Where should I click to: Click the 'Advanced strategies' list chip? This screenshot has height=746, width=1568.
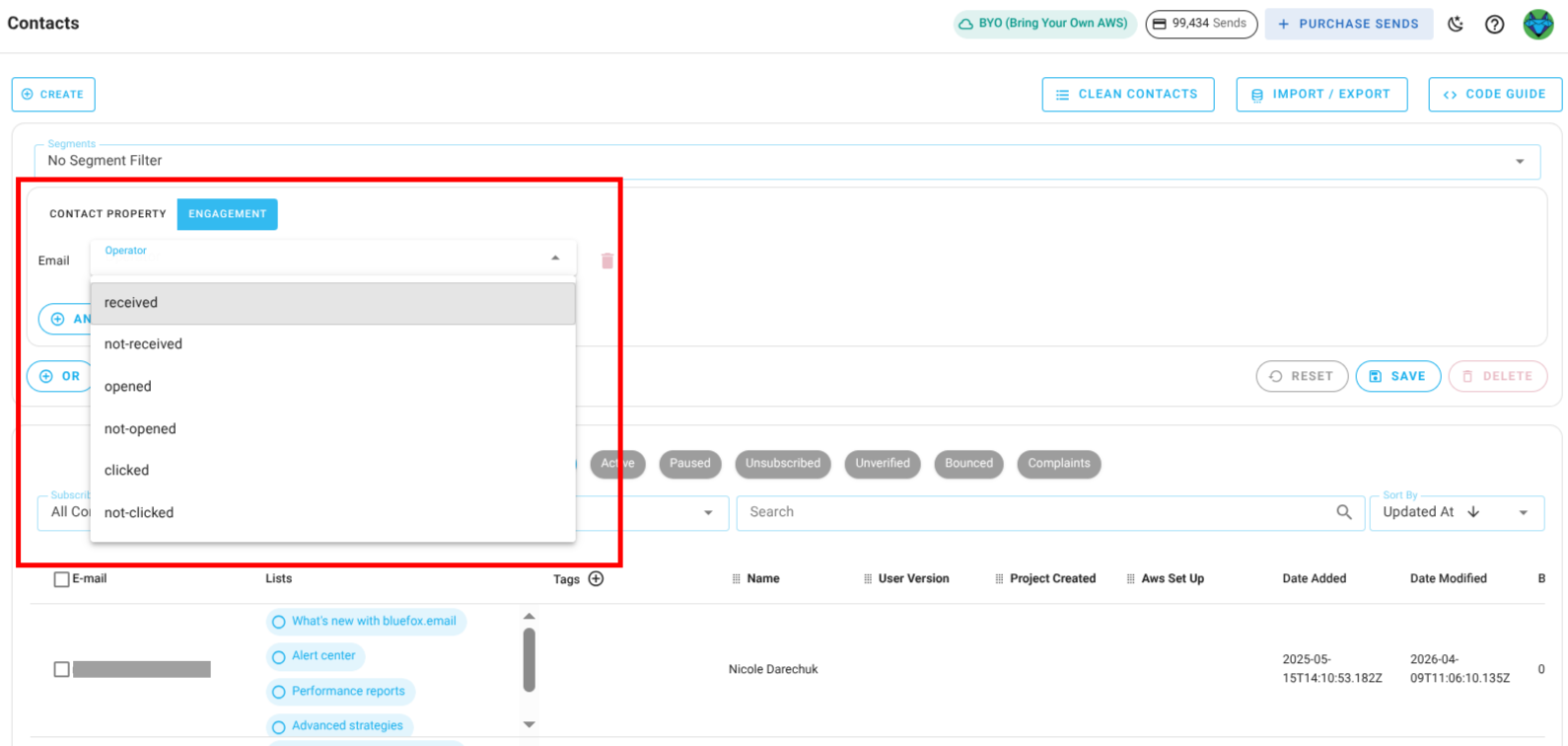coord(339,726)
